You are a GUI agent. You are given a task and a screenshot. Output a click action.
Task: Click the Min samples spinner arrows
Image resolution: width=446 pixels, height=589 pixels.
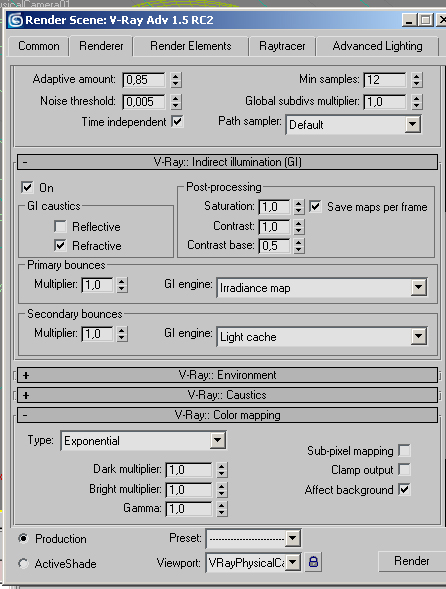pyautogui.click(x=416, y=80)
